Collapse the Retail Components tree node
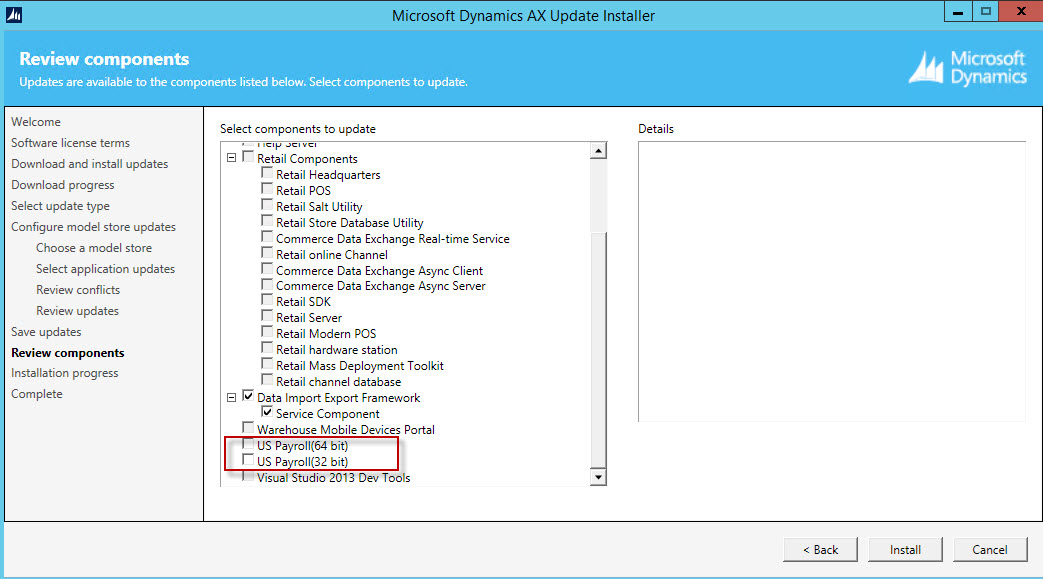Screen dimensions: 1043x579 pos(232,158)
